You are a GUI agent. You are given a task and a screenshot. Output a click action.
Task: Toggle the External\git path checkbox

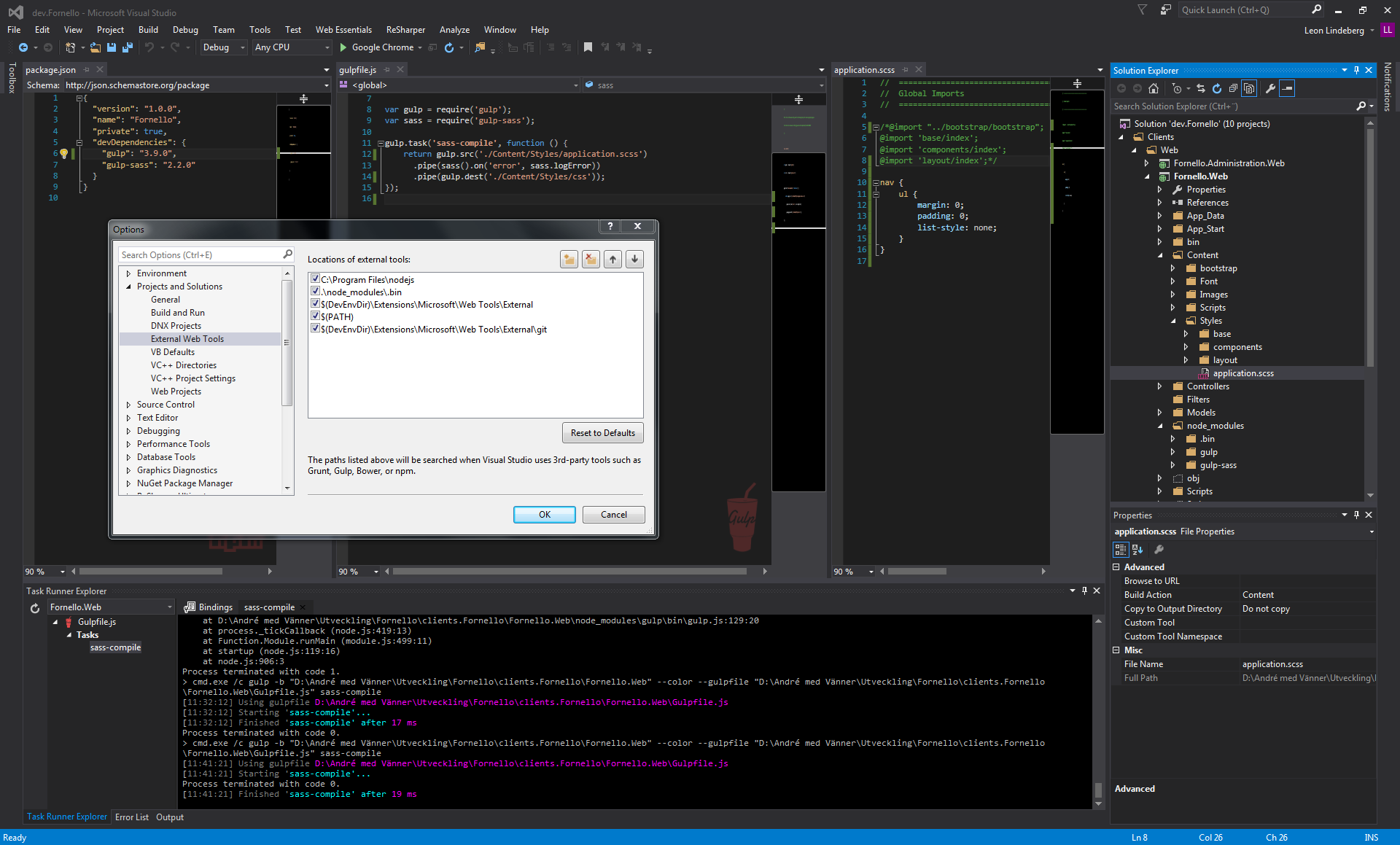315,329
